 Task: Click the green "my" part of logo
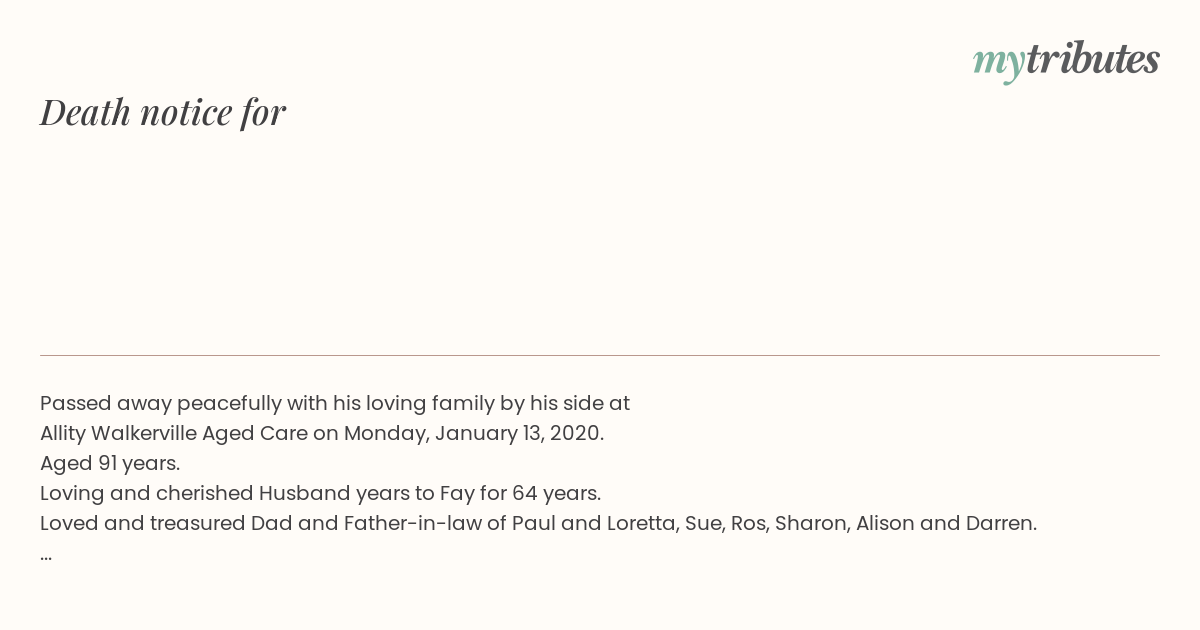point(999,64)
